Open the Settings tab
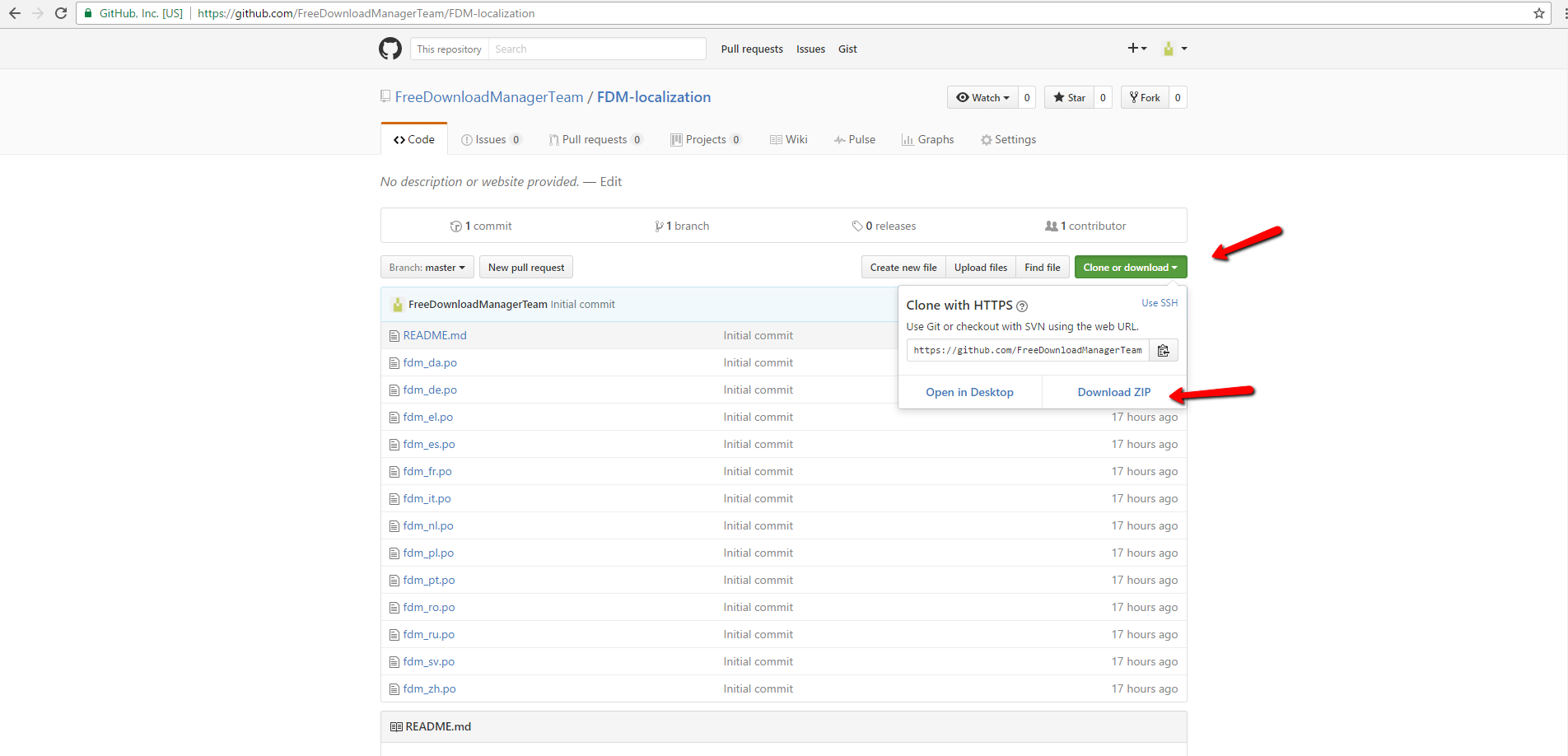The width and height of the screenshot is (1568, 756). click(1009, 140)
